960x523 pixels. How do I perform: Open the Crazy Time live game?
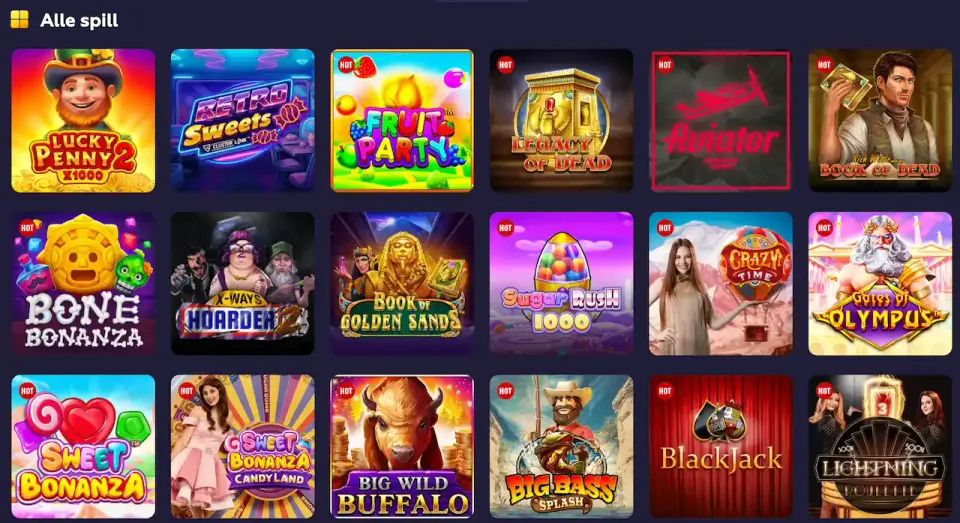click(x=721, y=284)
